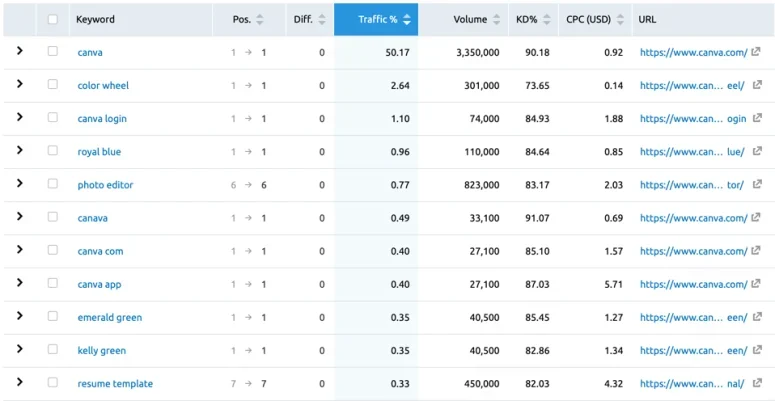Viewport: 775px width, 401px height.
Task: Click the Diff. column header
Action: (x=303, y=20)
